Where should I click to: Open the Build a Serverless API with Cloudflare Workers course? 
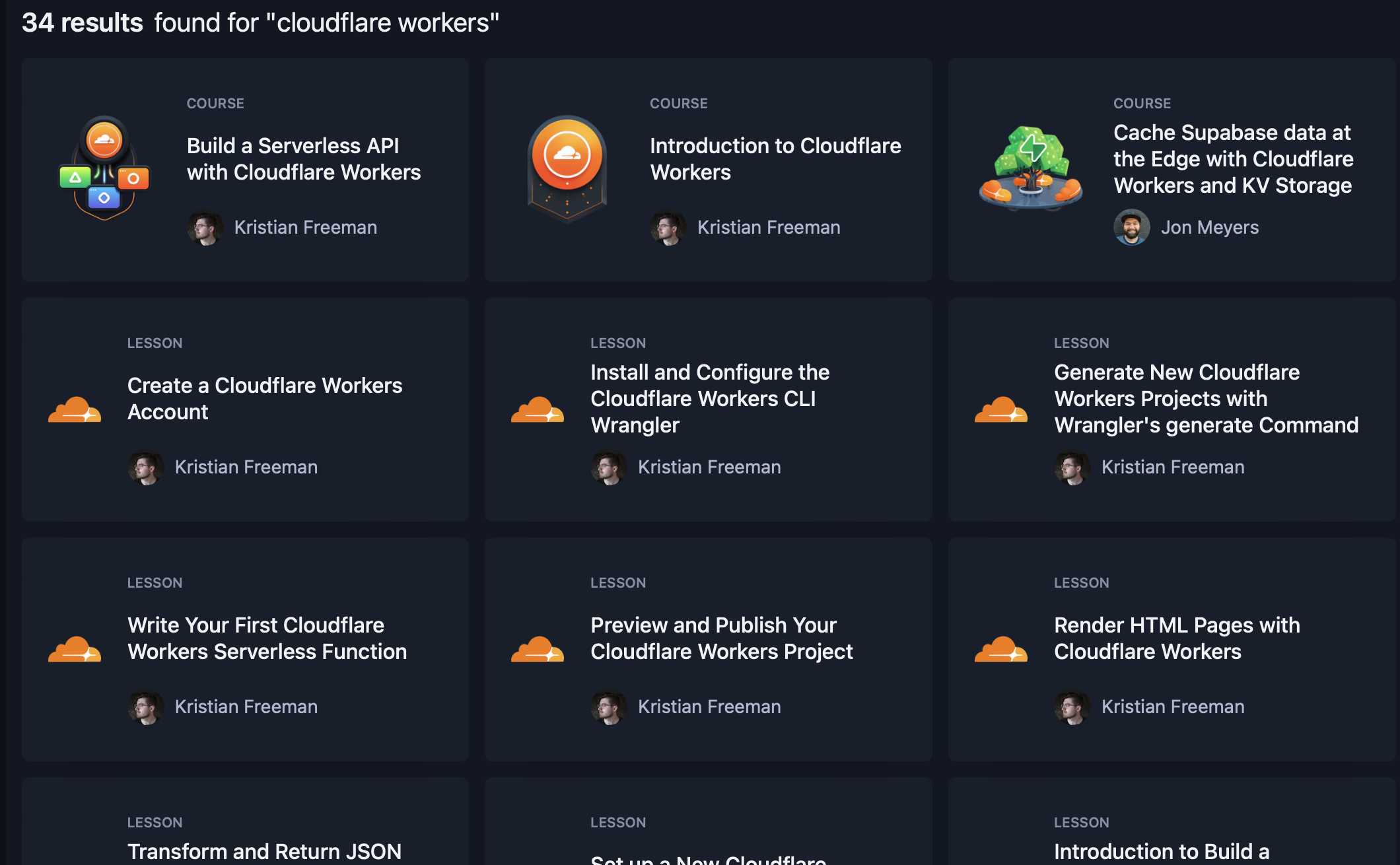point(304,158)
